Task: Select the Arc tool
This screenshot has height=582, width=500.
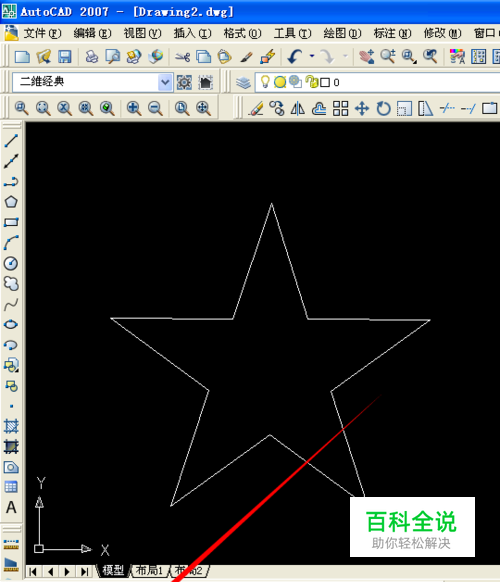Action: tap(11, 243)
